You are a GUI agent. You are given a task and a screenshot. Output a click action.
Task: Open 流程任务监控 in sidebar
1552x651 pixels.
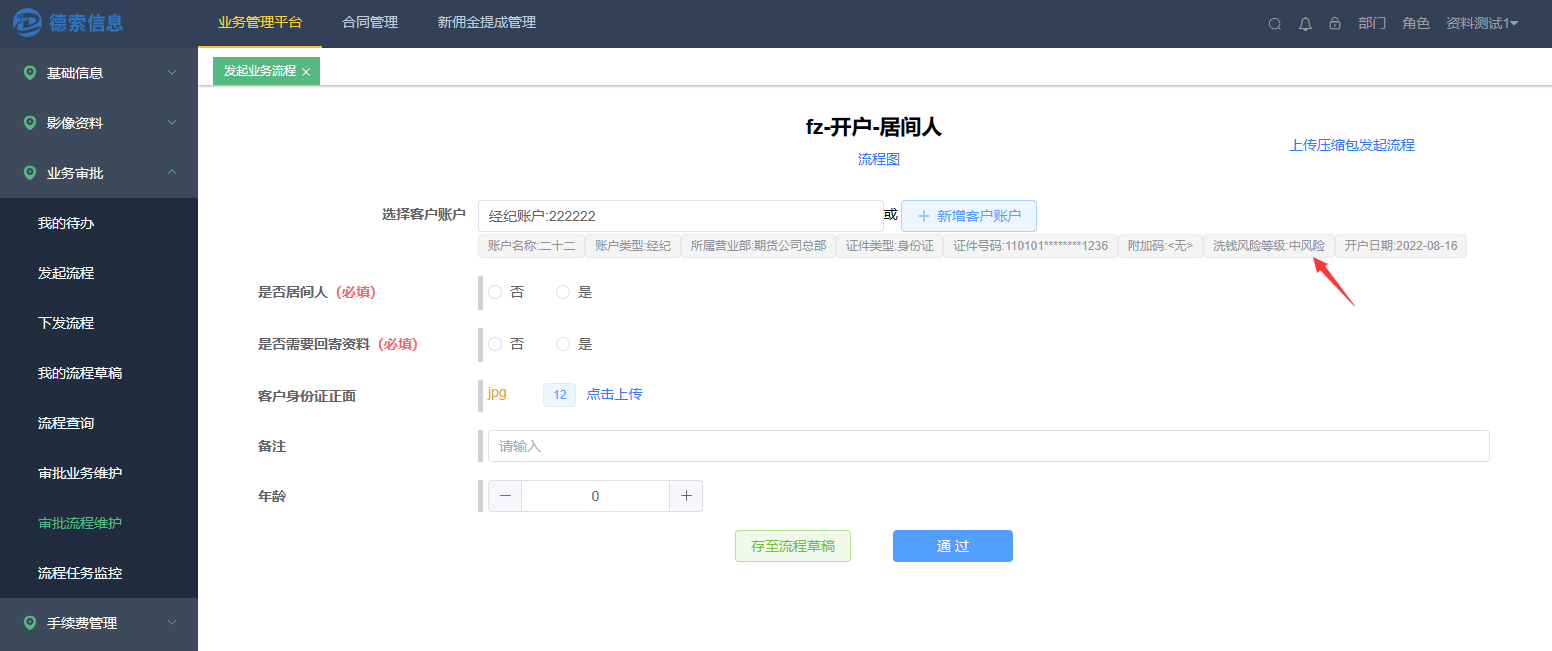click(x=80, y=573)
